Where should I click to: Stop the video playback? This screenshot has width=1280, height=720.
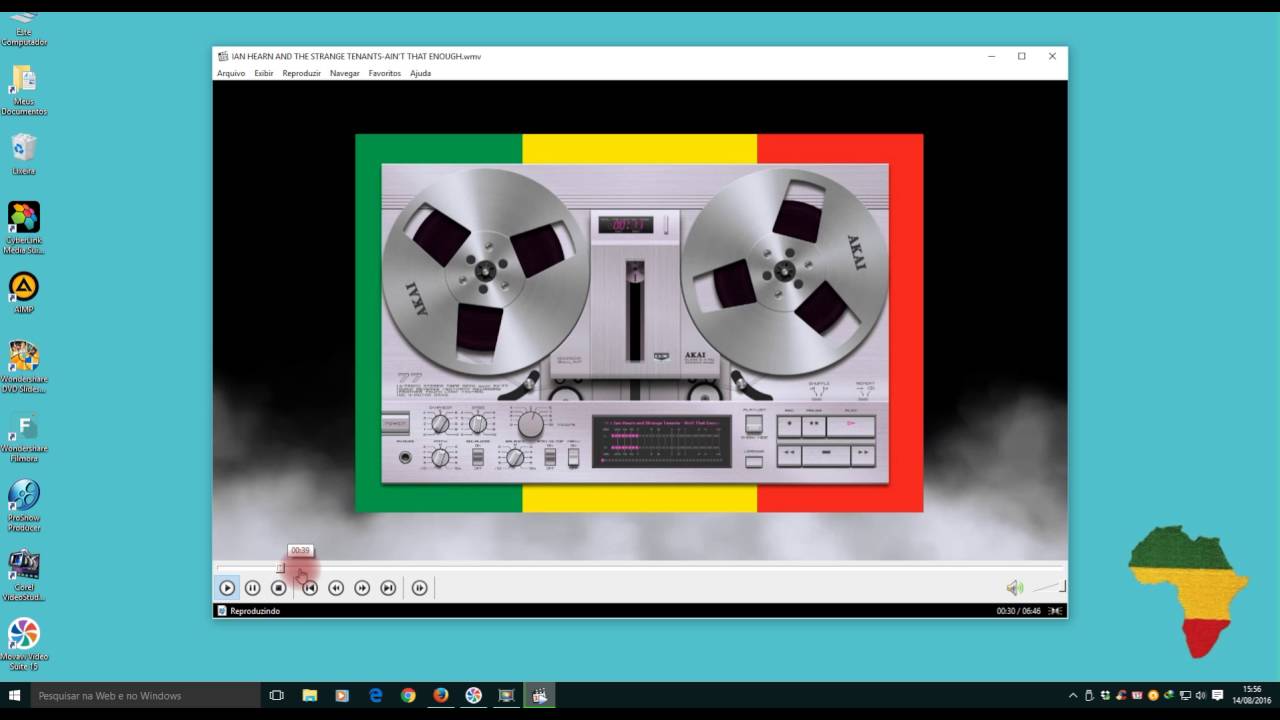pos(279,588)
